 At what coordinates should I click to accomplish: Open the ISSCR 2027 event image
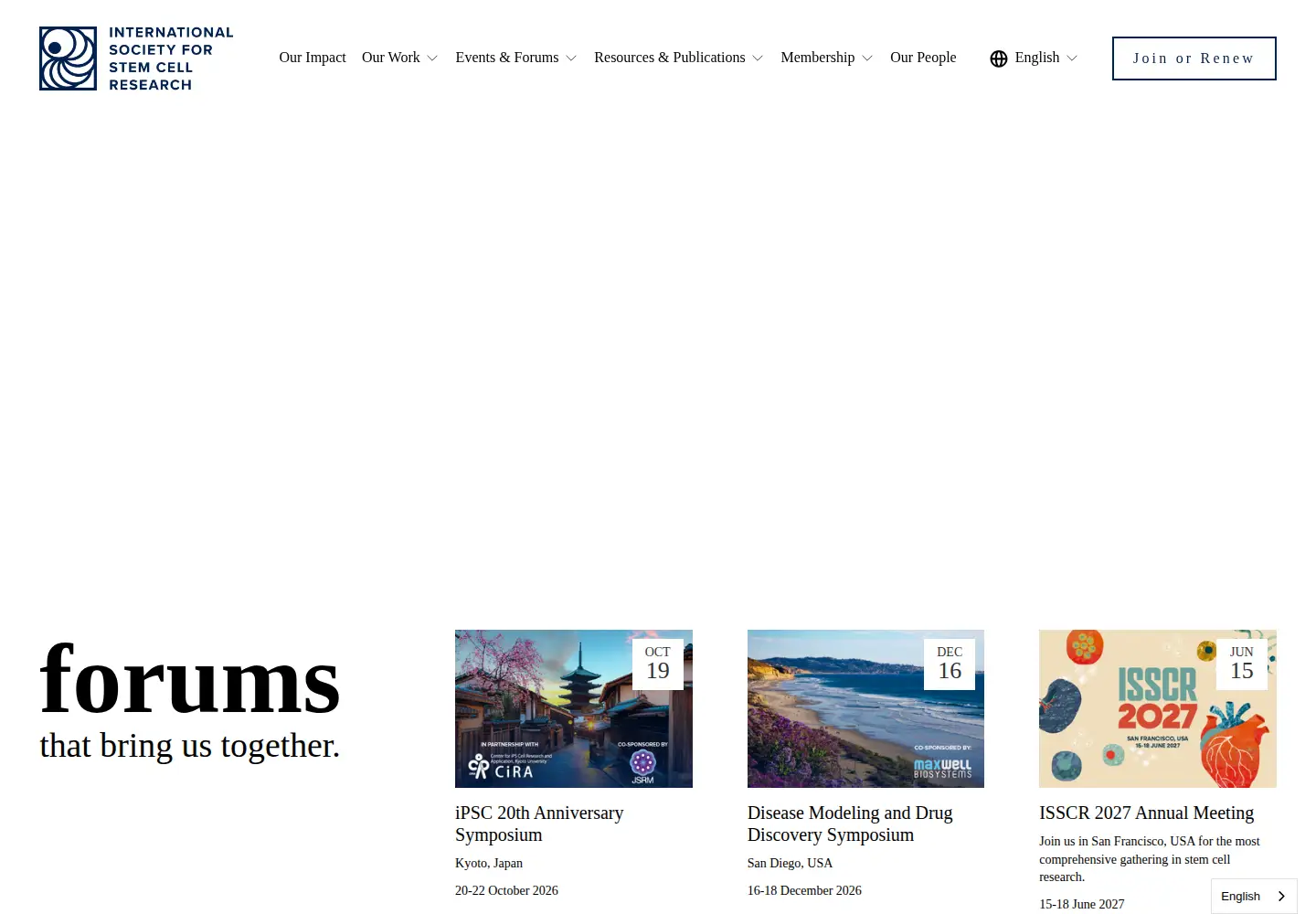point(1158,708)
